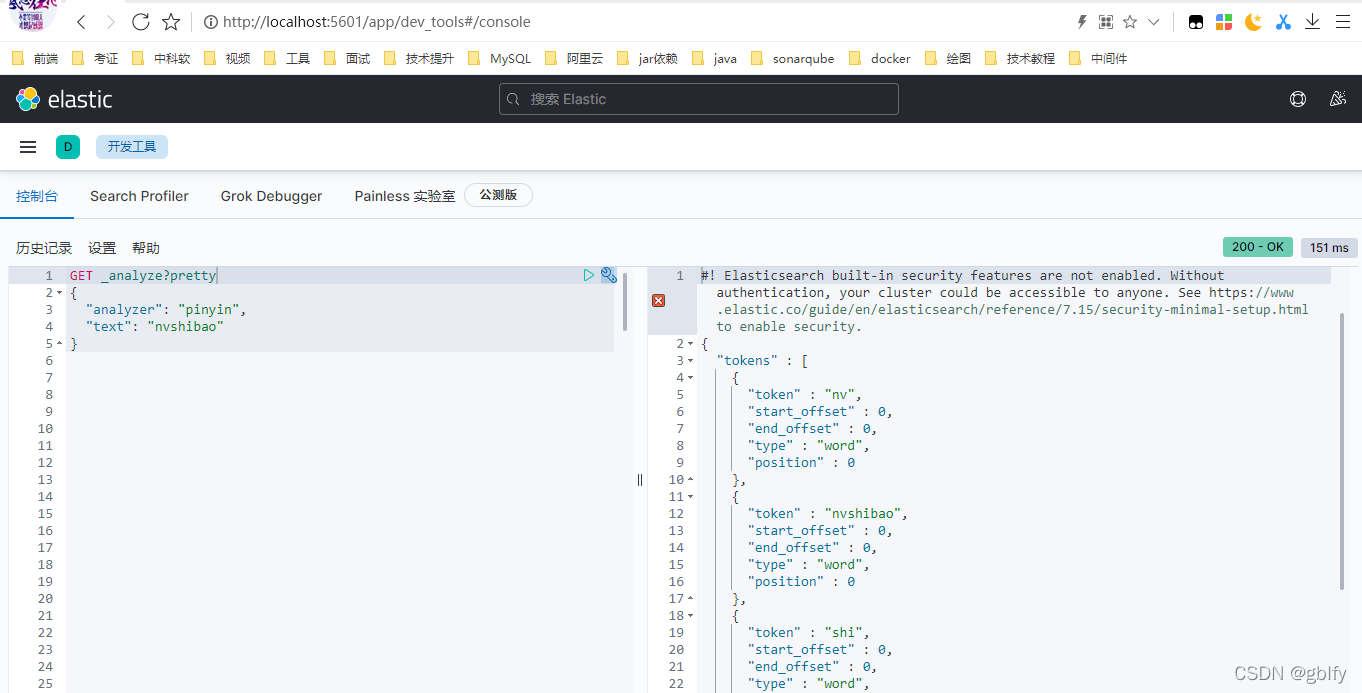Open the 前端 bookmark folder

35,58
